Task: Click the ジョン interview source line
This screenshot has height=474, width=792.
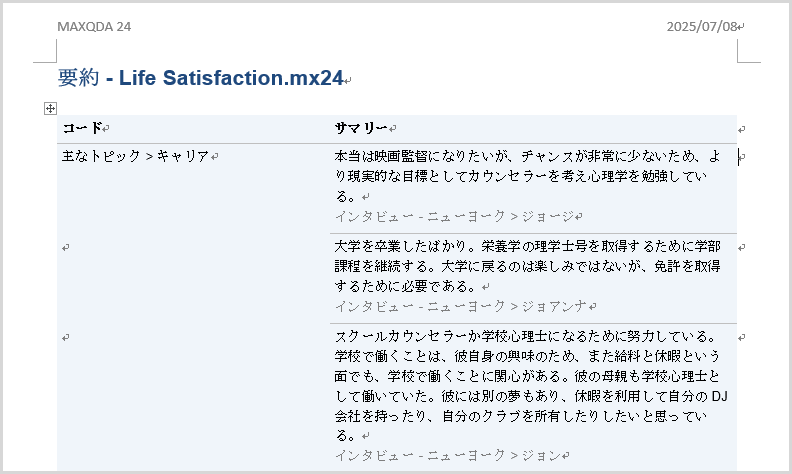Action: click(452, 455)
